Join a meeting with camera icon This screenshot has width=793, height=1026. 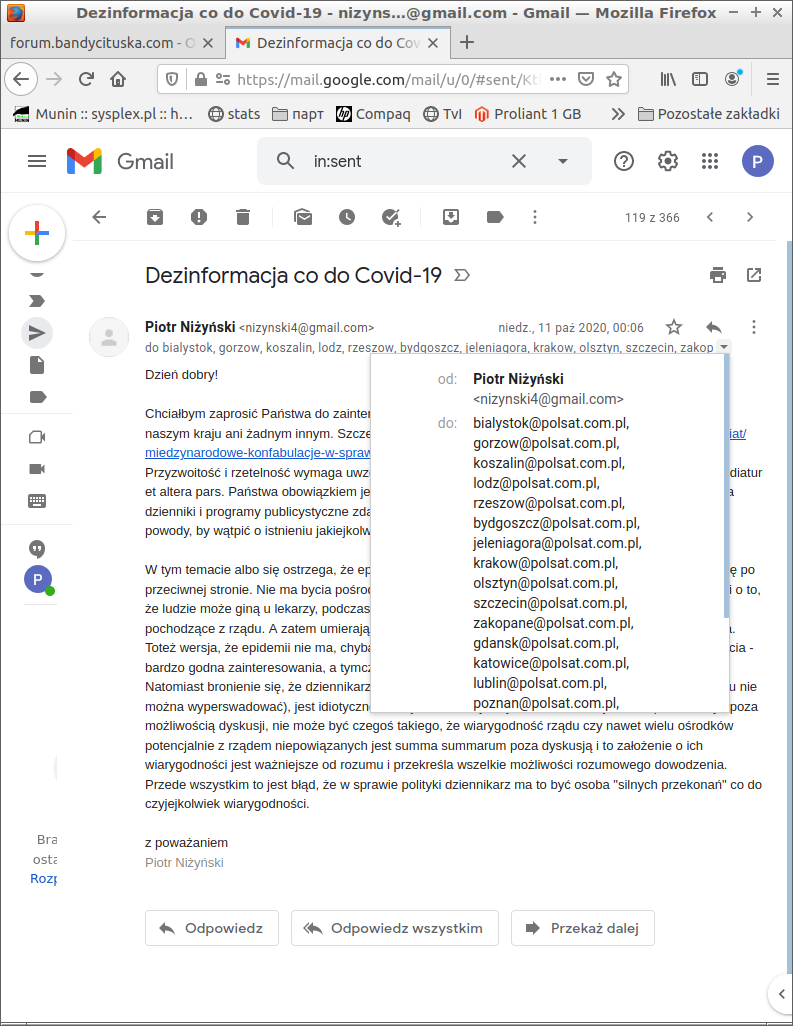click(37, 469)
